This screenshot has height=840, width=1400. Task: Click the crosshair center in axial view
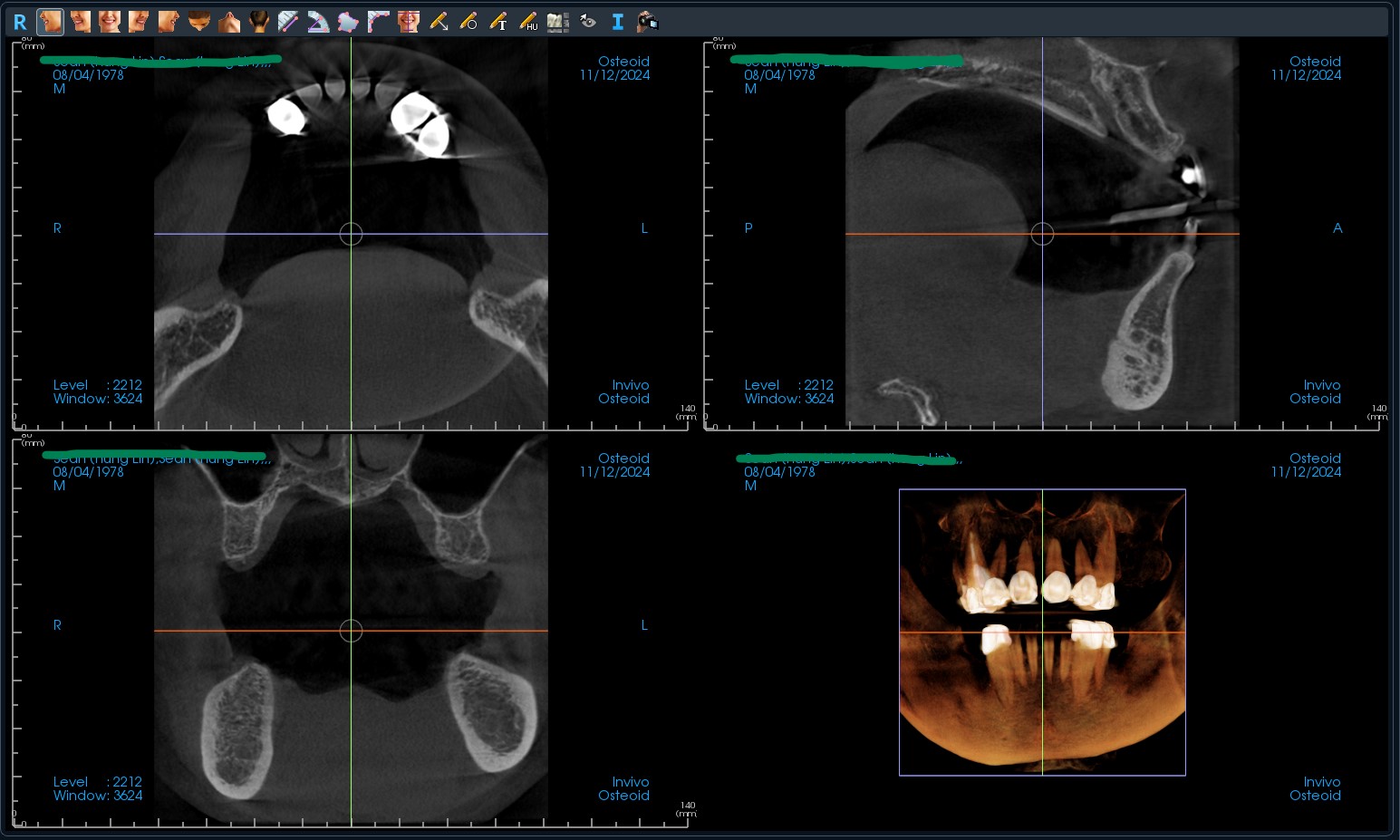[351, 235]
